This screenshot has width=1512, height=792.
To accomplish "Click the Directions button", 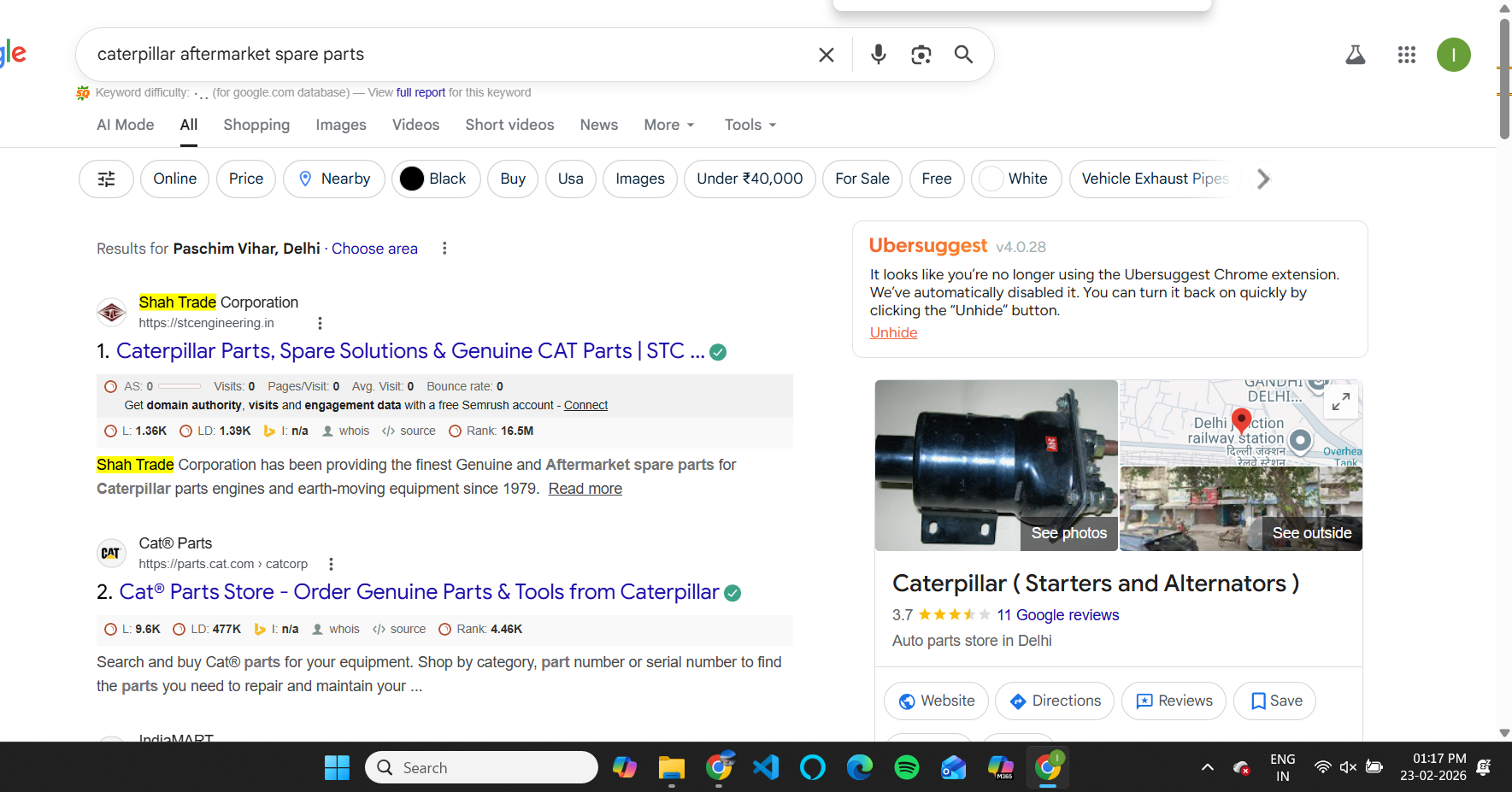I will coord(1054,701).
